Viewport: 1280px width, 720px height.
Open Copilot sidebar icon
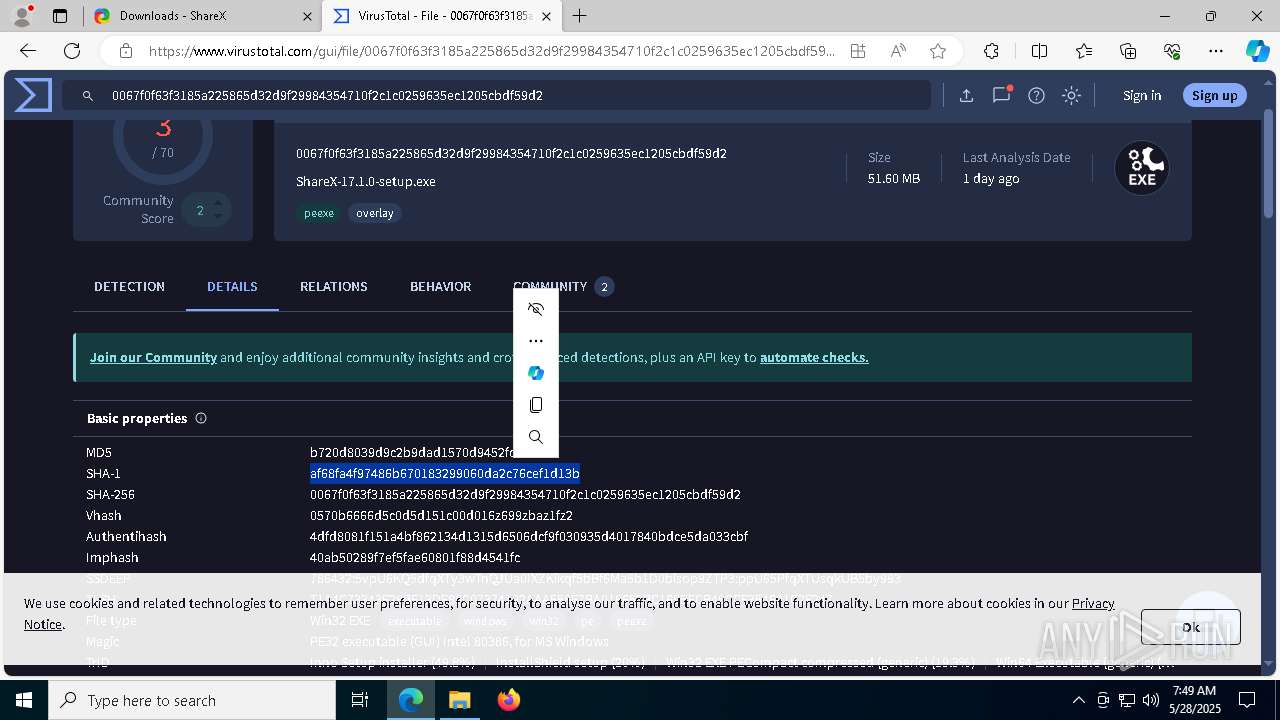point(1257,51)
